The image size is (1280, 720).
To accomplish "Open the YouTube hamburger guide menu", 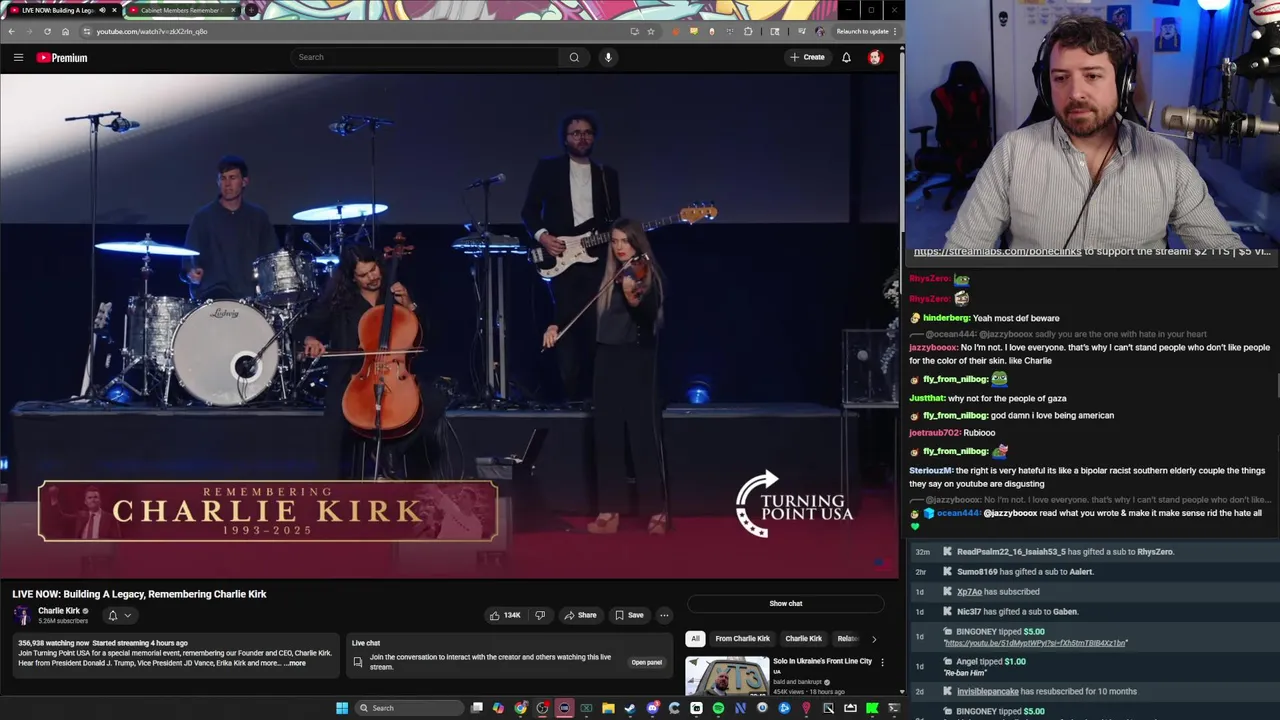I will [x=18, y=57].
